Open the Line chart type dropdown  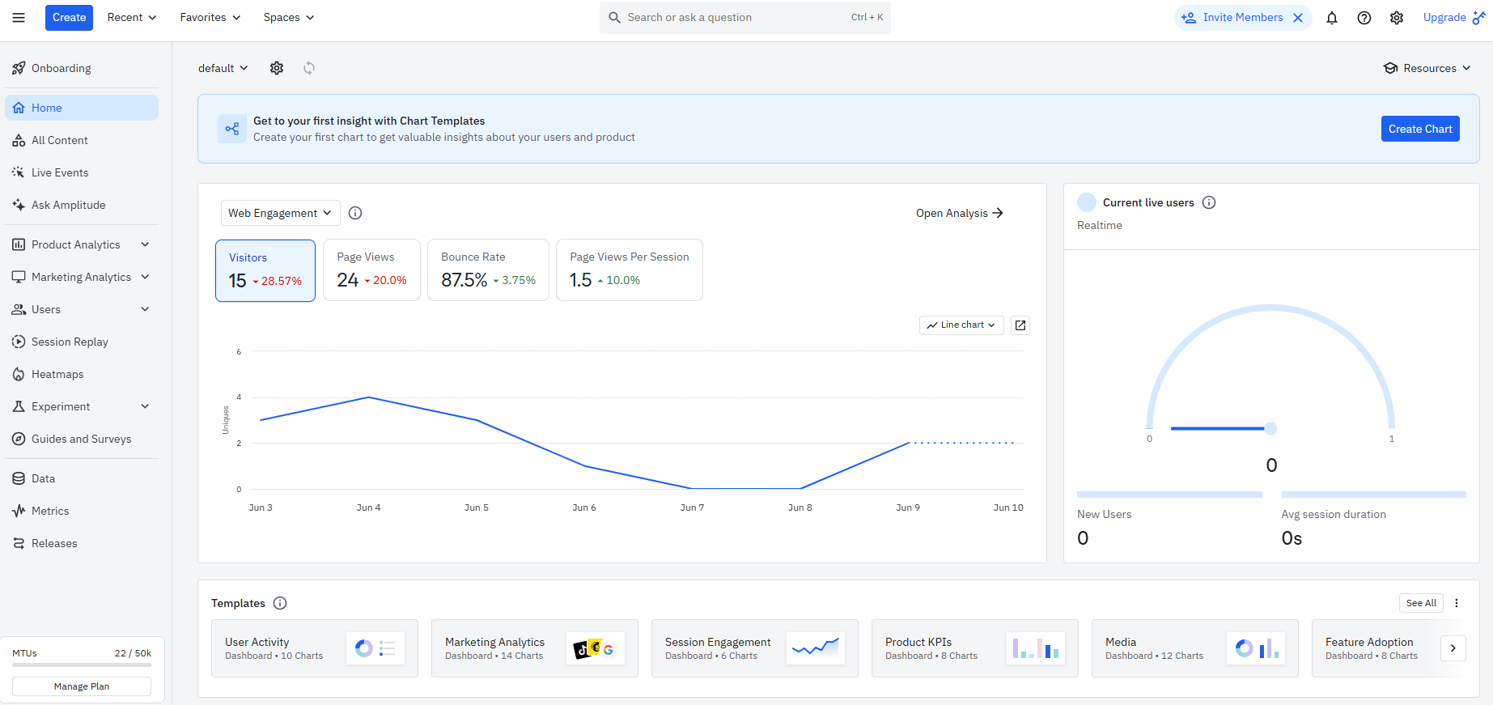tap(961, 325)
